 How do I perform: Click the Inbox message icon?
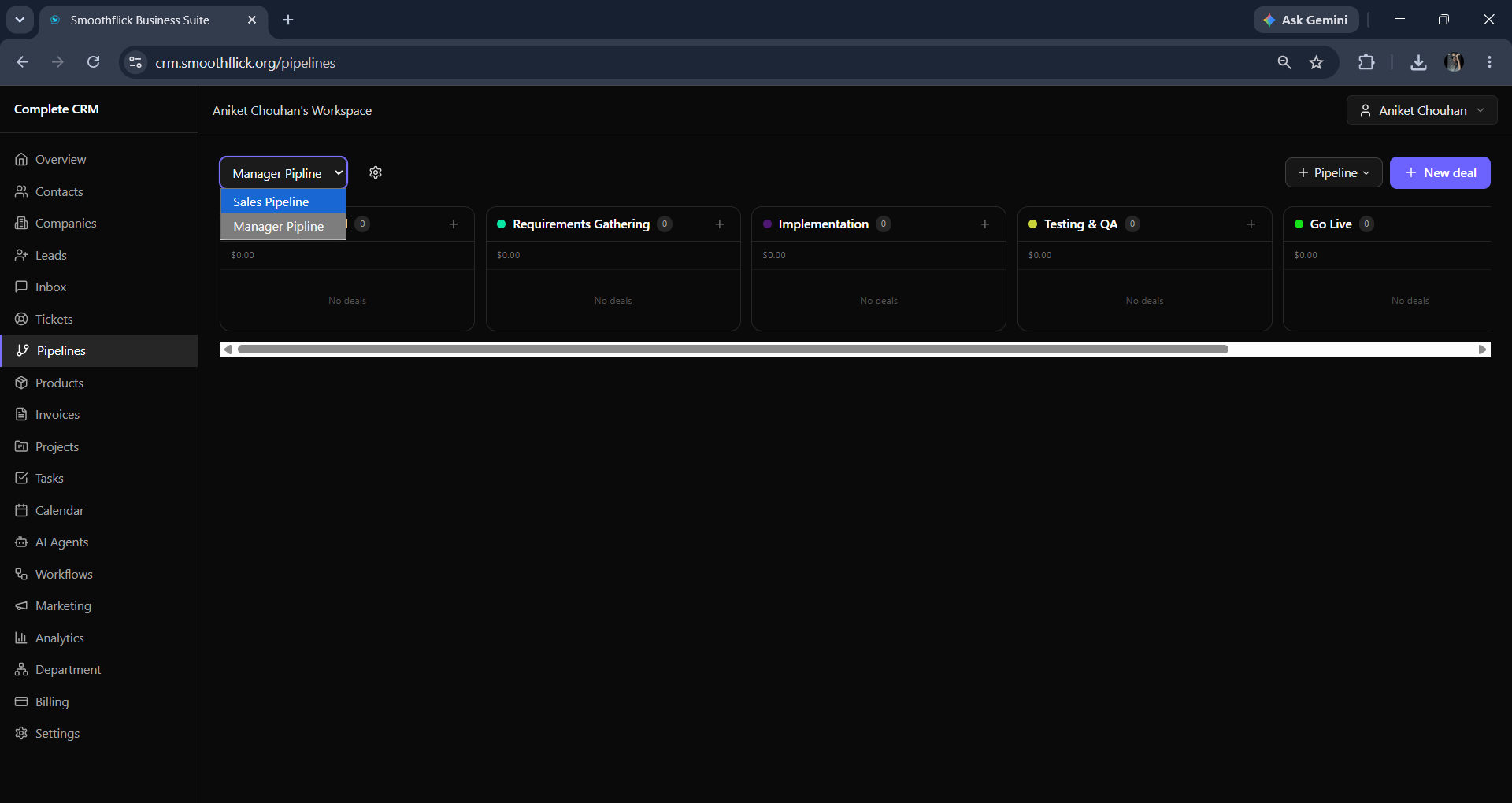(21, 287)
